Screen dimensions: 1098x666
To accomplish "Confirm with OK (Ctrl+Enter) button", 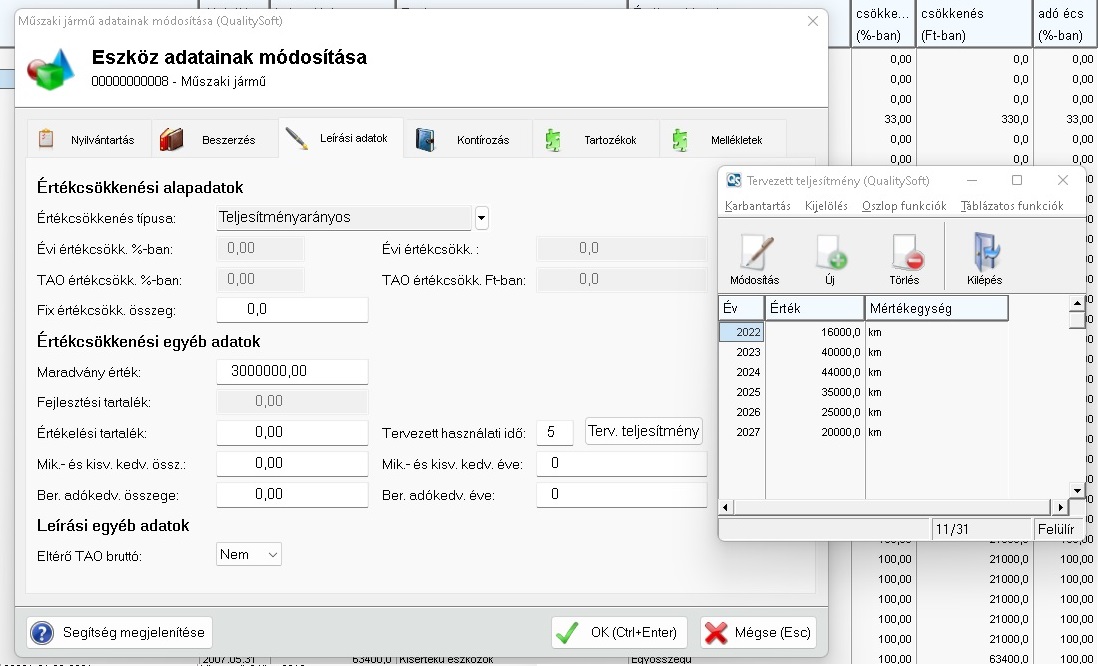I will (619, 632).
